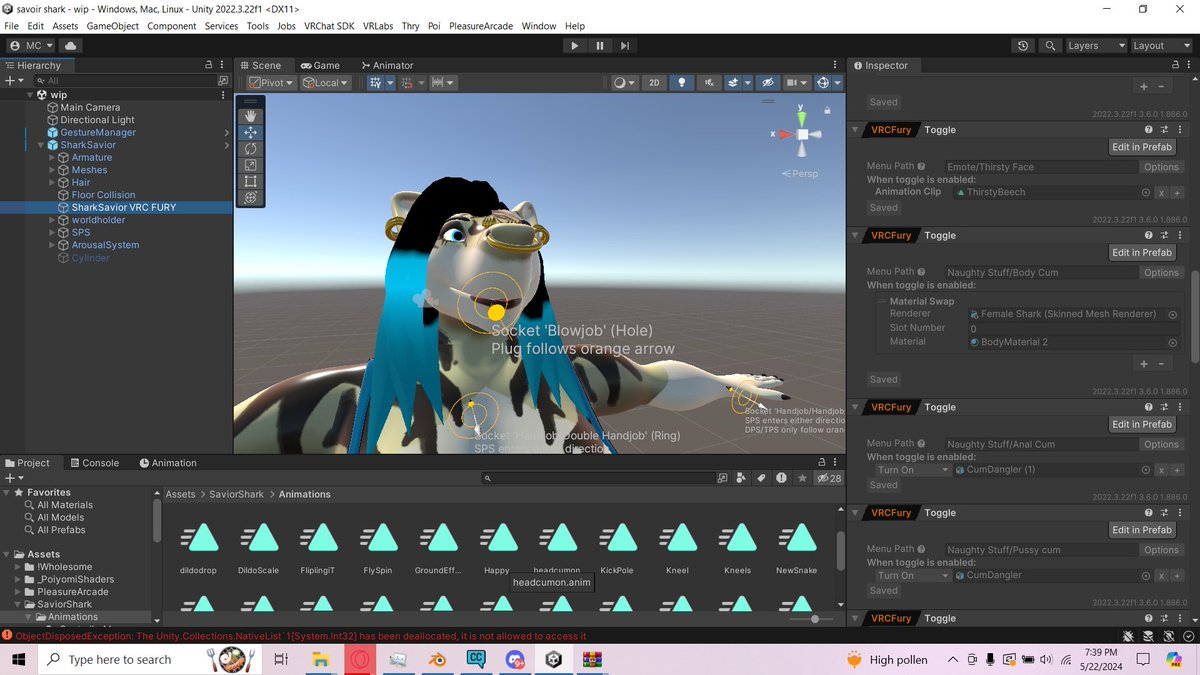Click Options beside Emote/Thirsty Face path
The image size is (1200, 675).
[x=1161, y=167]
